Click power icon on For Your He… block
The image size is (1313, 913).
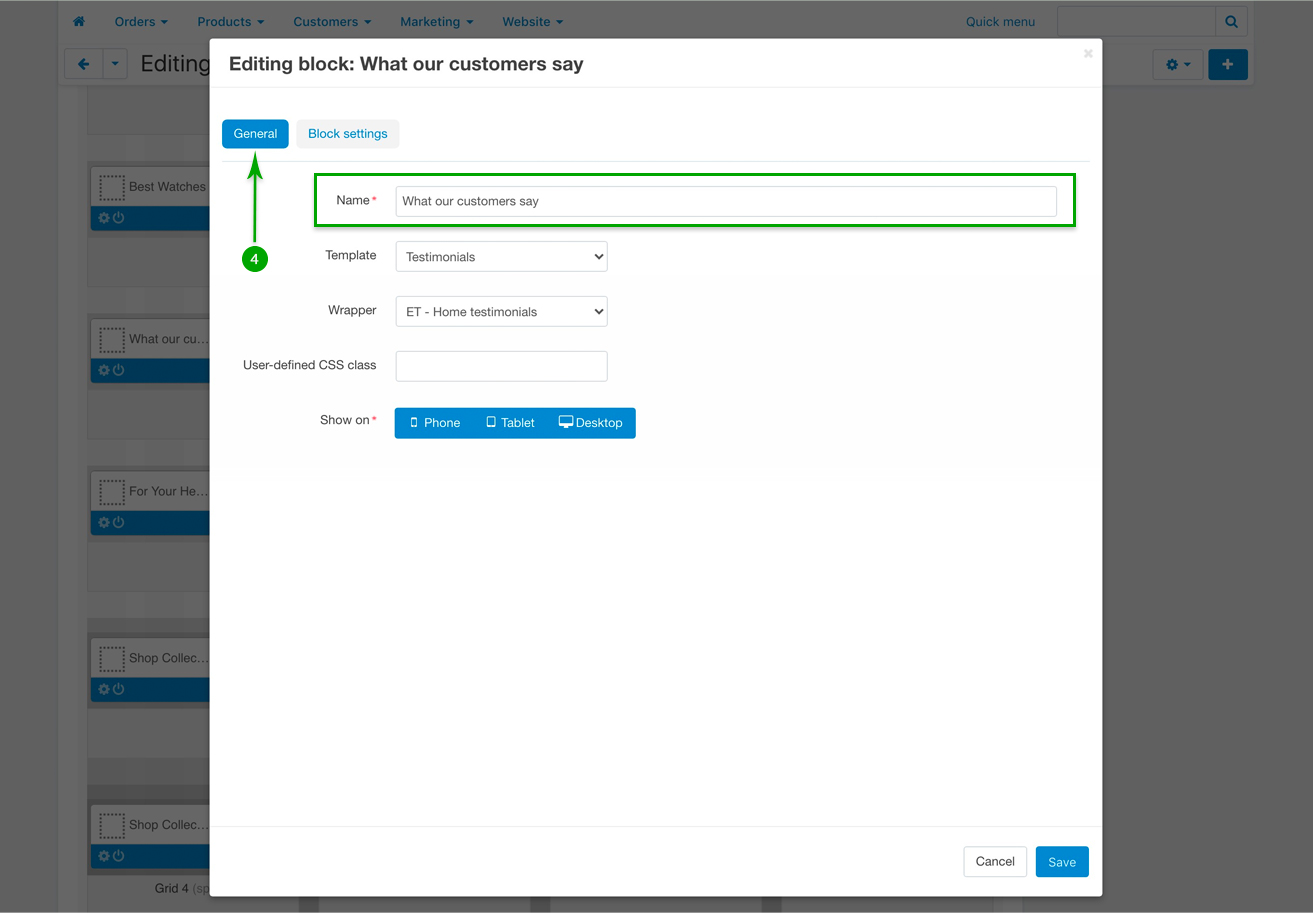pyautogui.click(x=118, y=522)
